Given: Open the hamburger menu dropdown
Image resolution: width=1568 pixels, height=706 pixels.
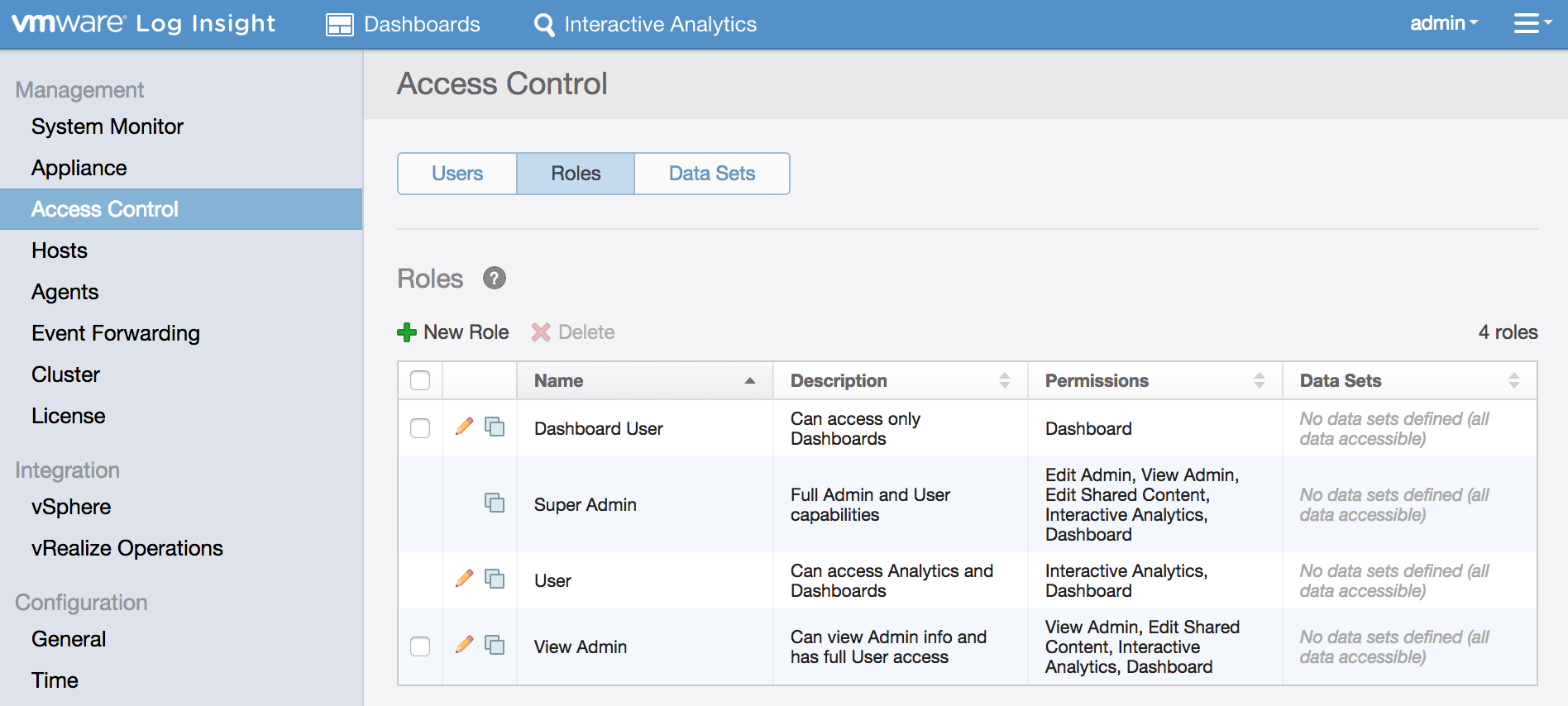Looking at the screenshot, I should pos(1532,24).
